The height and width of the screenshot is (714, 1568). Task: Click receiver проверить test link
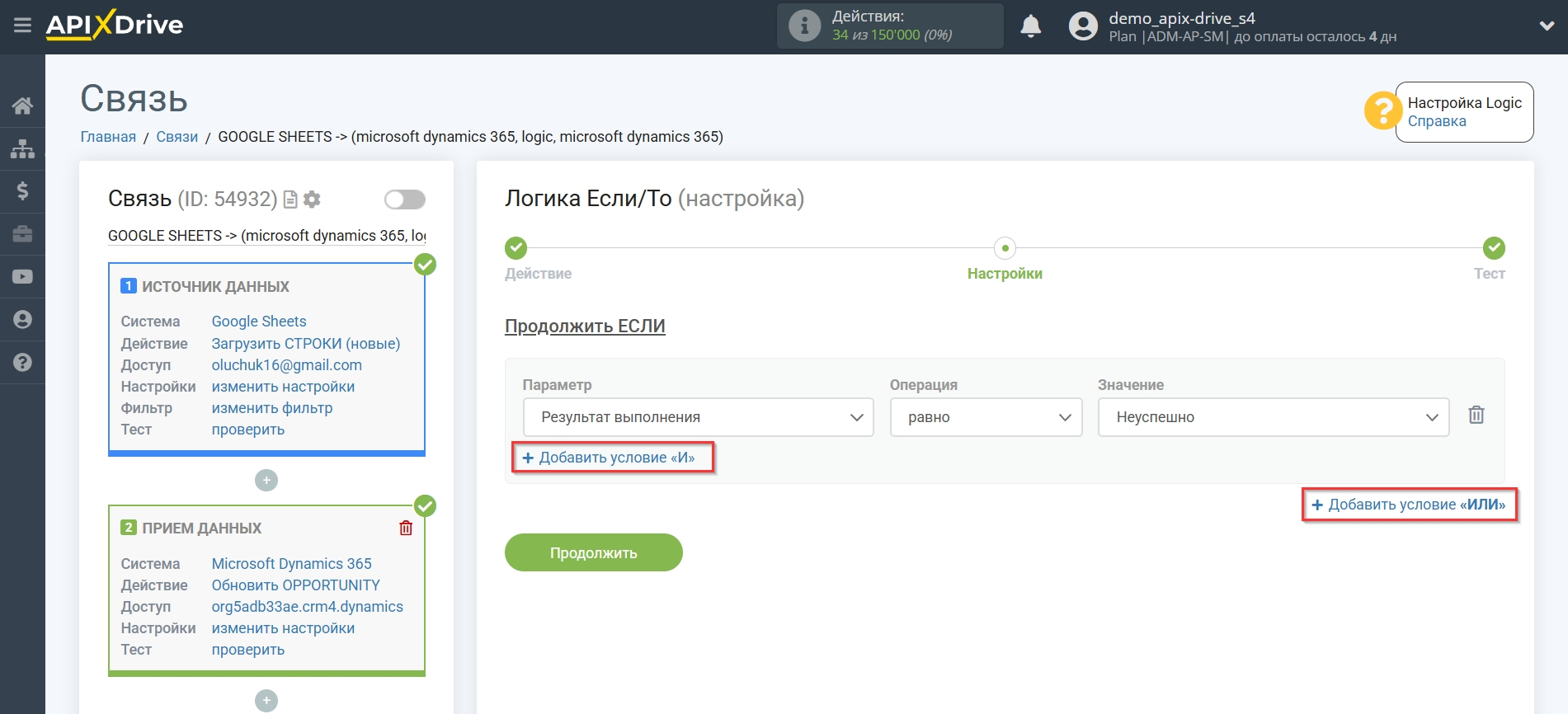coord(248,650)
